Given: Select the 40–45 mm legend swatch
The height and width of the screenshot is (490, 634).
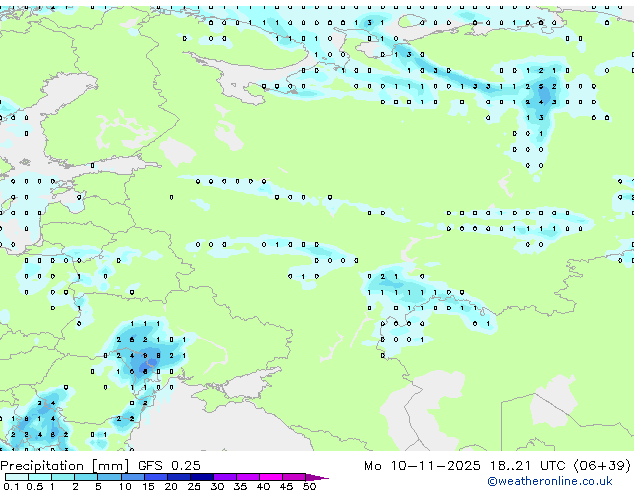Looking at the screenshot, I should pyautogui.click(x=271, y=477).
